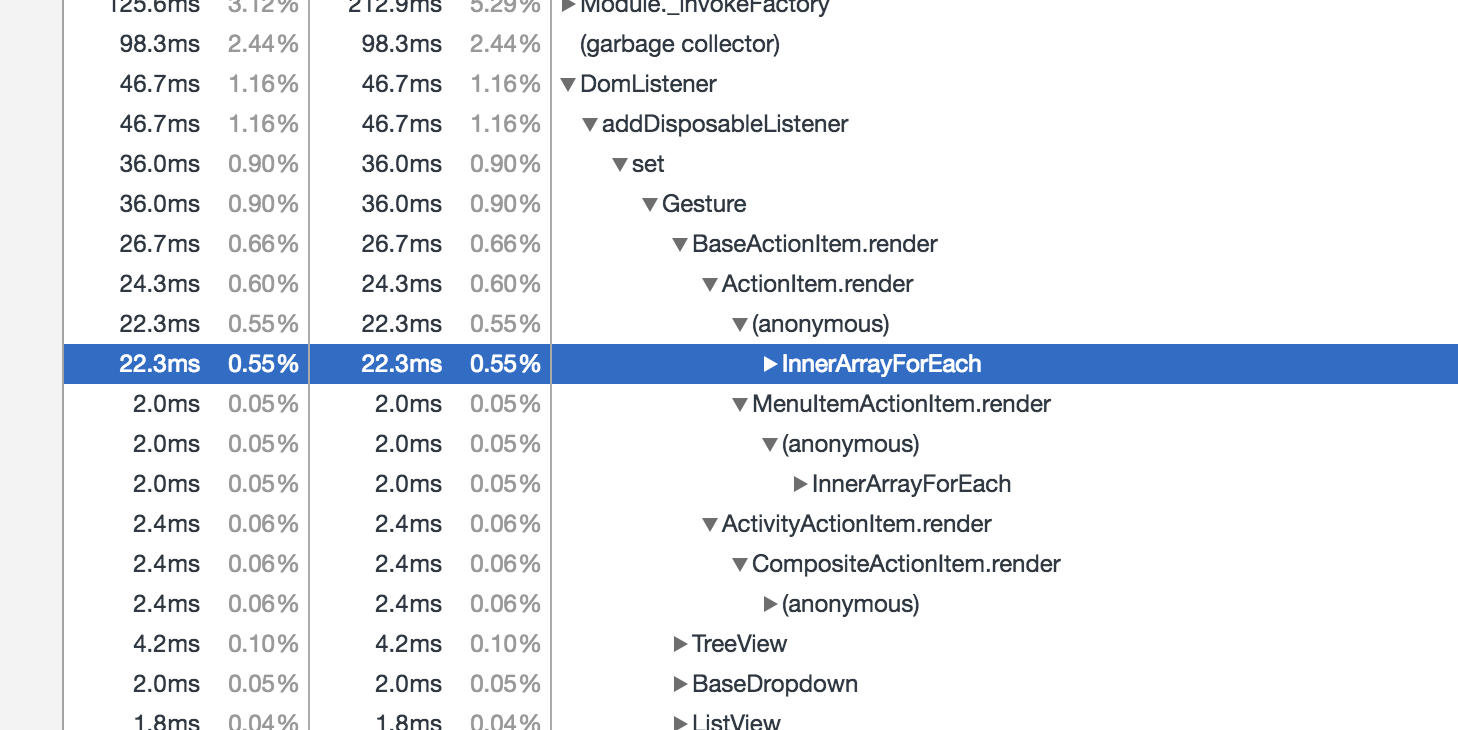Collapse the MenuItemActionItem.render node
1458x730 pixels.
[740, 404]
